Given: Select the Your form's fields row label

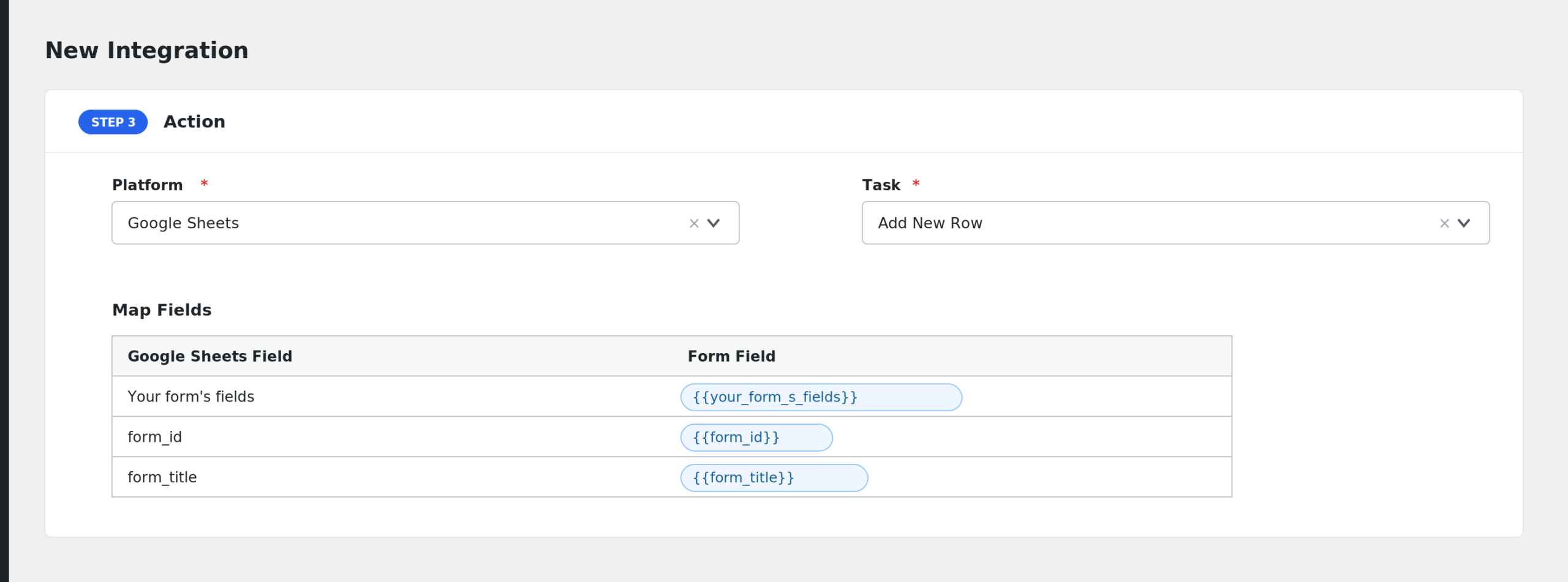Looking at the screenshot, I should point(190,397).
